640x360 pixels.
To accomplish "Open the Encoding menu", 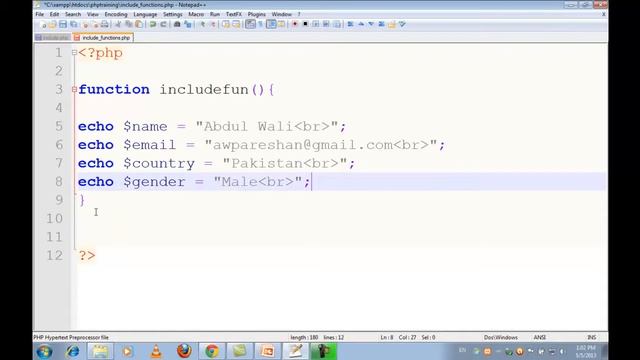I will click(x=116, y=14).
